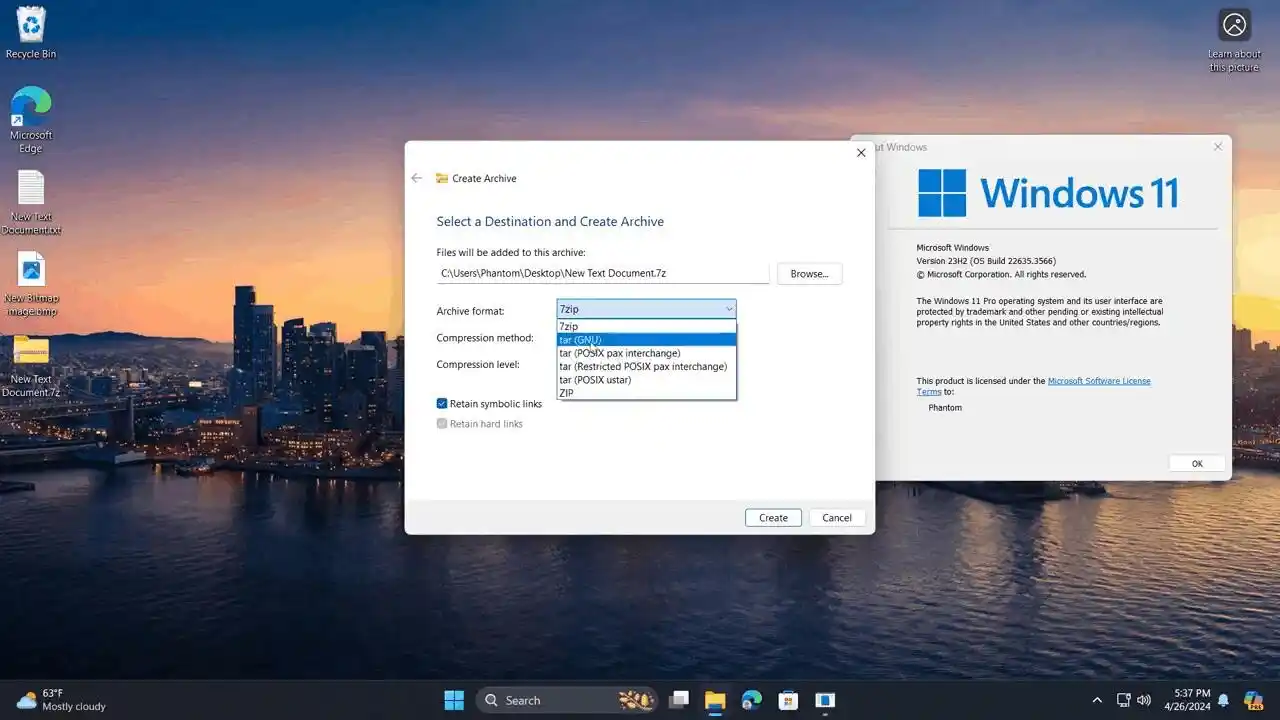The width and height of the screenshot is (1280, 720).
Task: Open the Windows Start menu
Action: pyautogui.click(x=454, y=700)
